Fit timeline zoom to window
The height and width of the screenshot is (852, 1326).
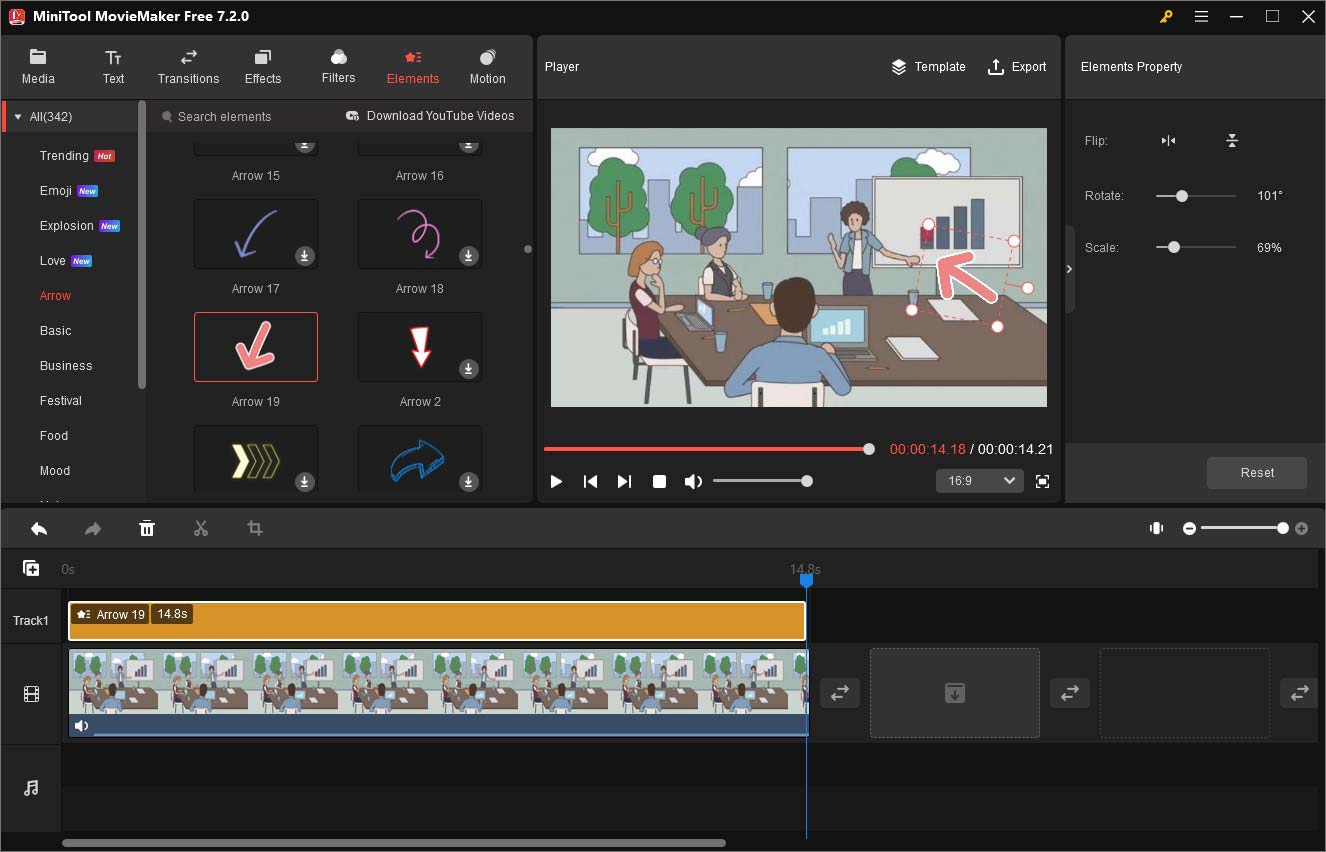pyautogui.click(x=1156, y=528)
